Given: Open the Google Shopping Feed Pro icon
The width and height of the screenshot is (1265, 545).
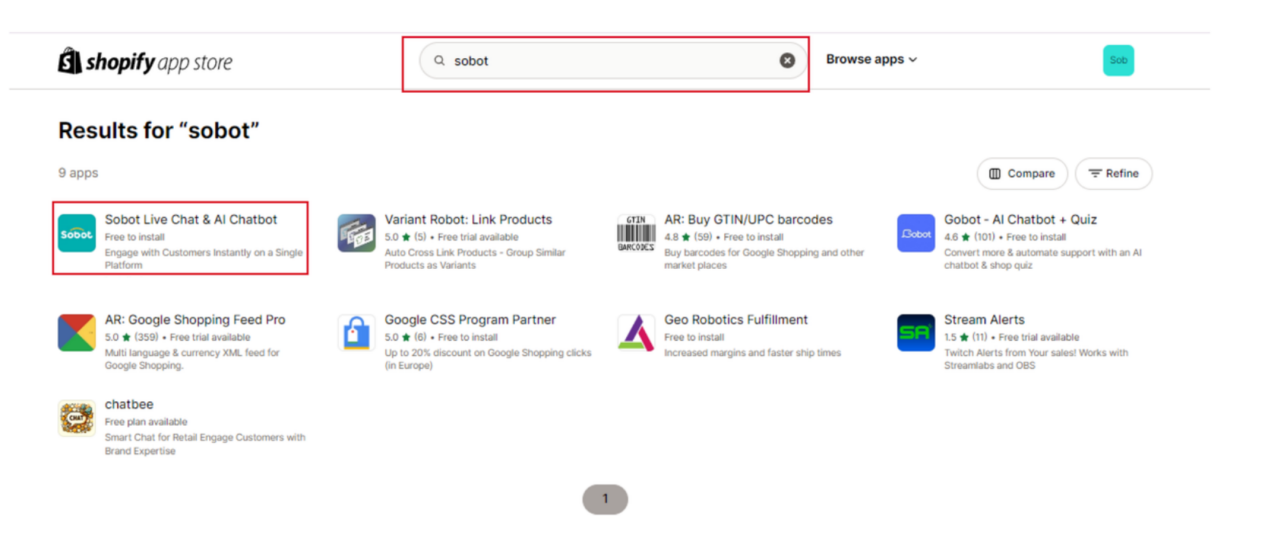Looking at the screenshot, I should 77,333.
